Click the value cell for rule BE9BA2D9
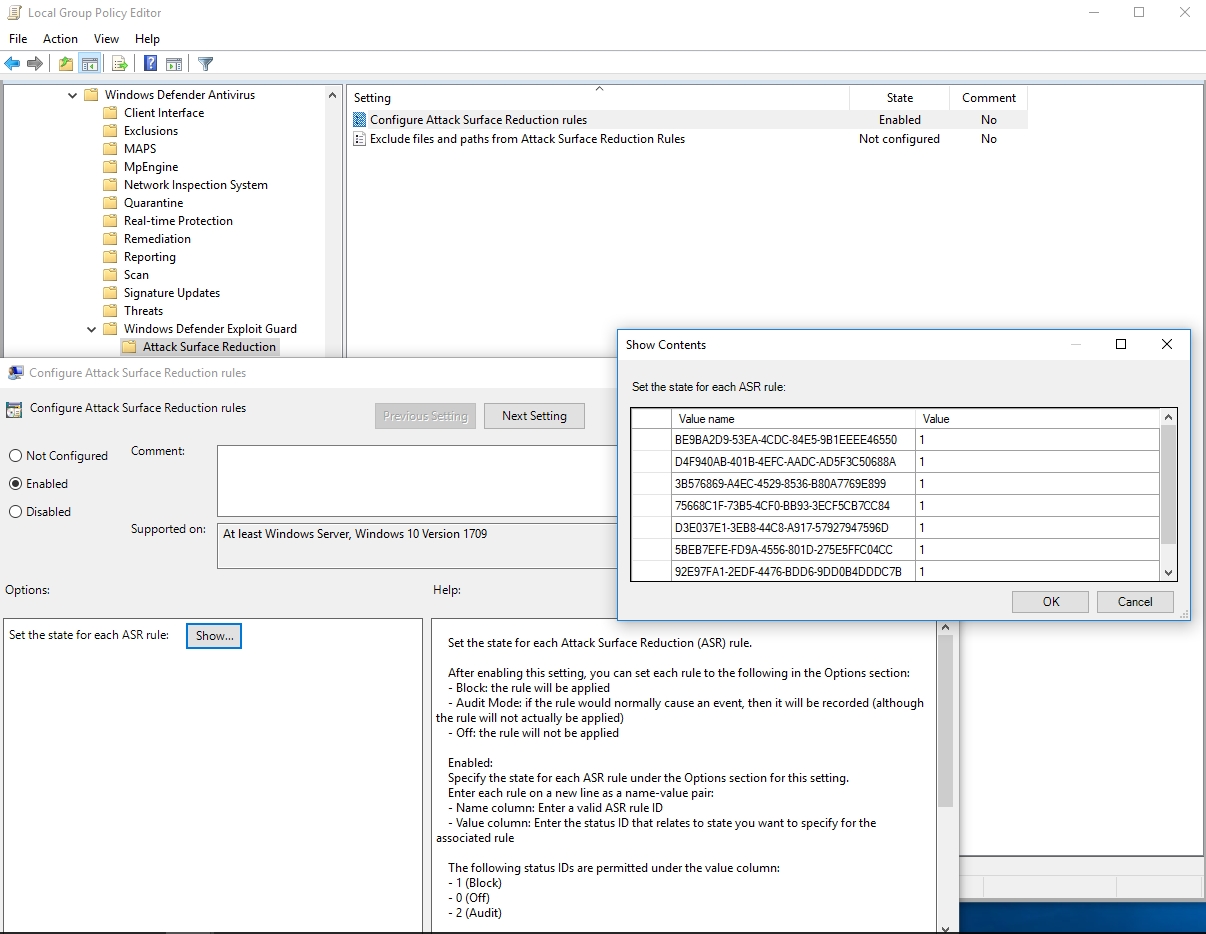The width and height of the screenshot is (1206, 934). click(x=1036, y=440)
